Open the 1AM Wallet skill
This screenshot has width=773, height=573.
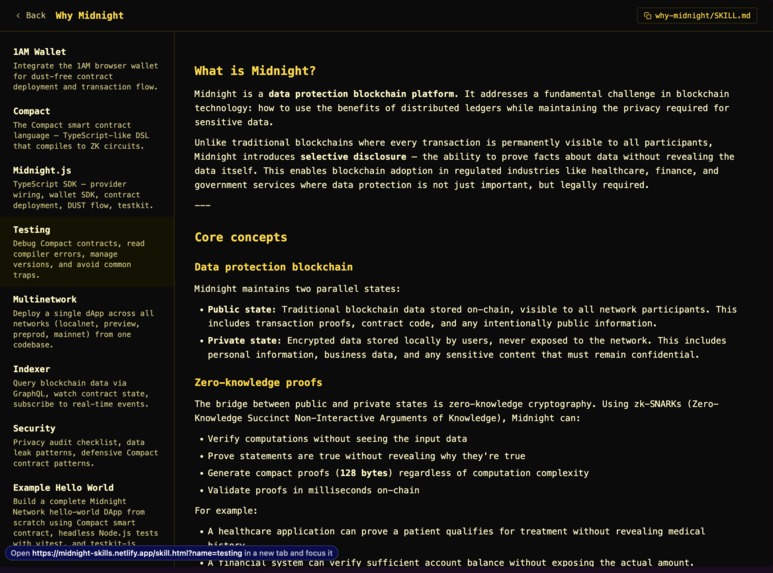pos(87,69)
